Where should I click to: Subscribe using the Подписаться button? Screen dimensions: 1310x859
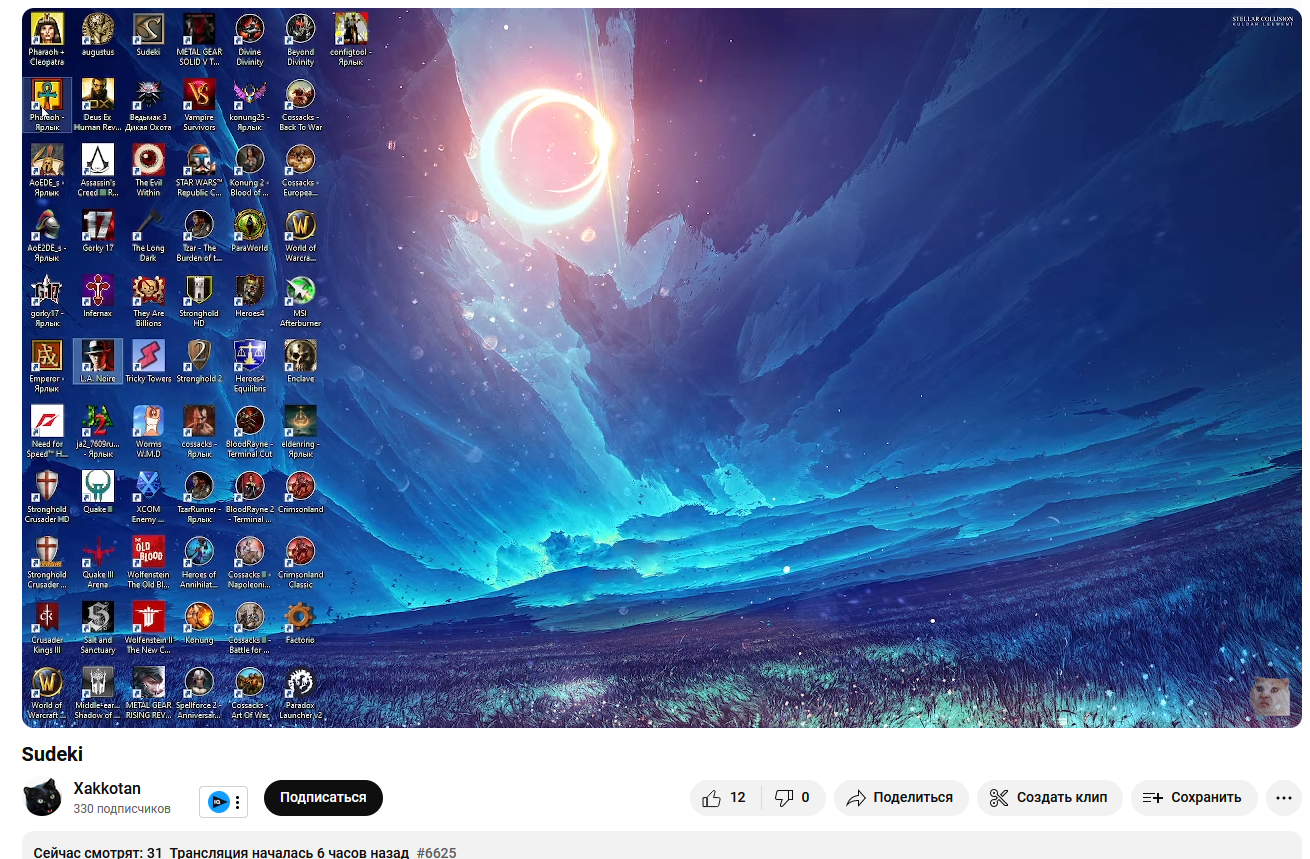[x=323, y=798]
